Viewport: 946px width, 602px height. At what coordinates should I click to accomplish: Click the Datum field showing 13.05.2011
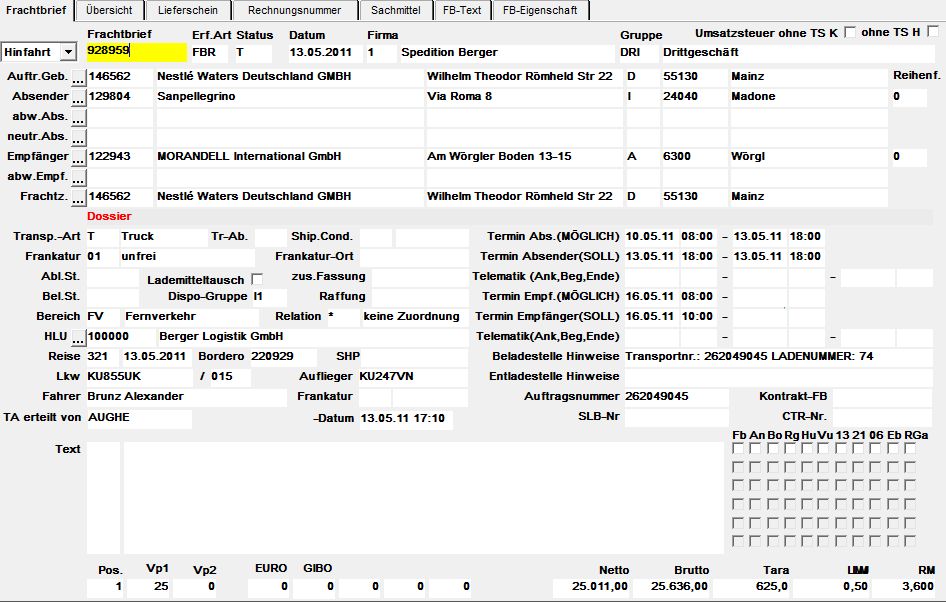pyautogui.click(x=325, y=52)
